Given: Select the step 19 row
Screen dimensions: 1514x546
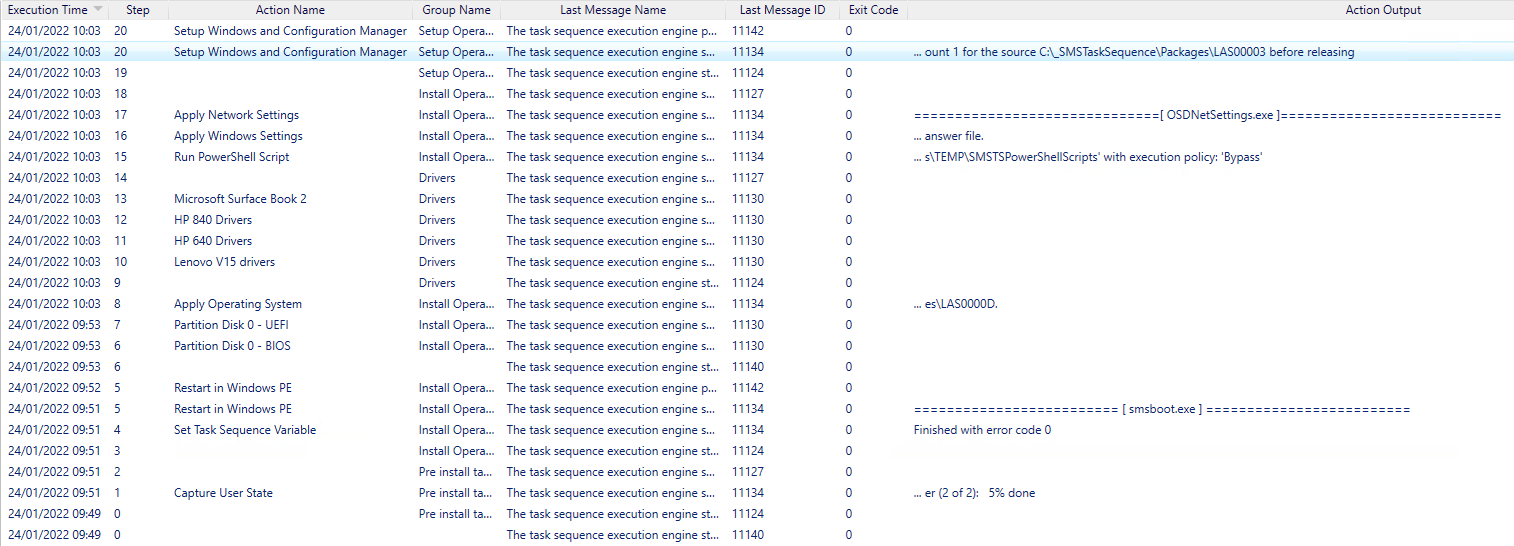Looking at the screenshot, I should [x=757, y=73].
